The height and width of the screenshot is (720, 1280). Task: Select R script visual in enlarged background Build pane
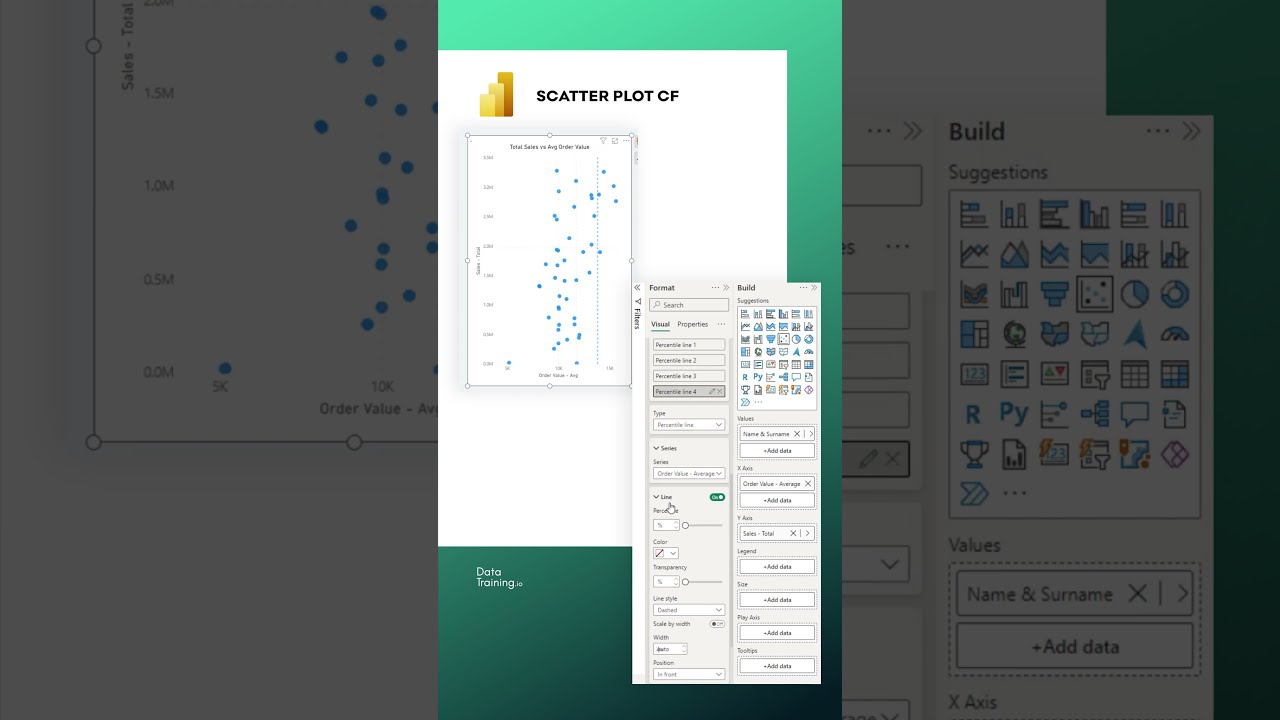click(x=972, y=414)
